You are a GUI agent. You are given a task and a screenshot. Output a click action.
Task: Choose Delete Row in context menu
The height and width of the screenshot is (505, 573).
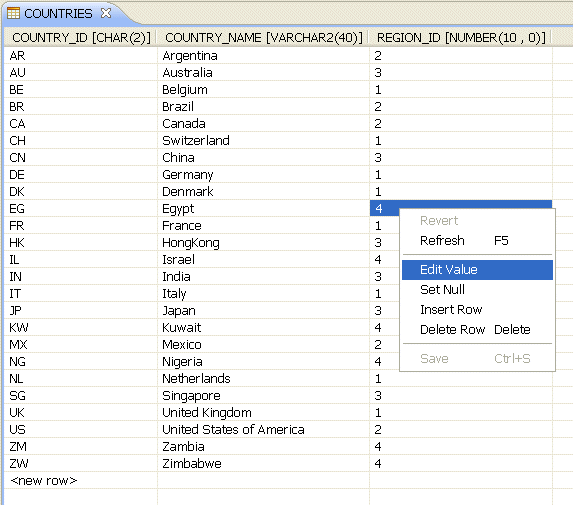(477, 330)
